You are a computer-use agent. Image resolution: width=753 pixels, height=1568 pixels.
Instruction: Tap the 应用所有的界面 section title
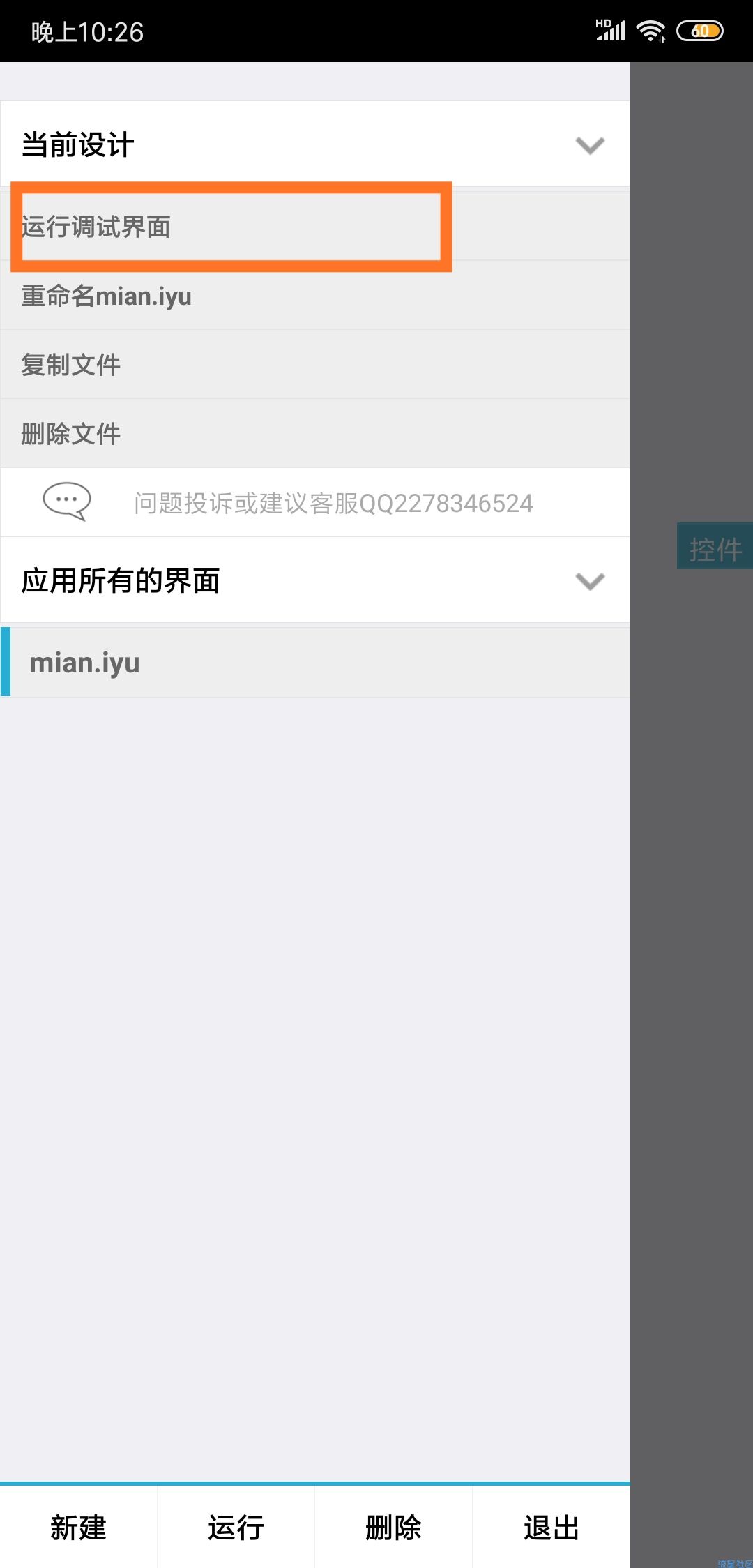pos(121,580)
